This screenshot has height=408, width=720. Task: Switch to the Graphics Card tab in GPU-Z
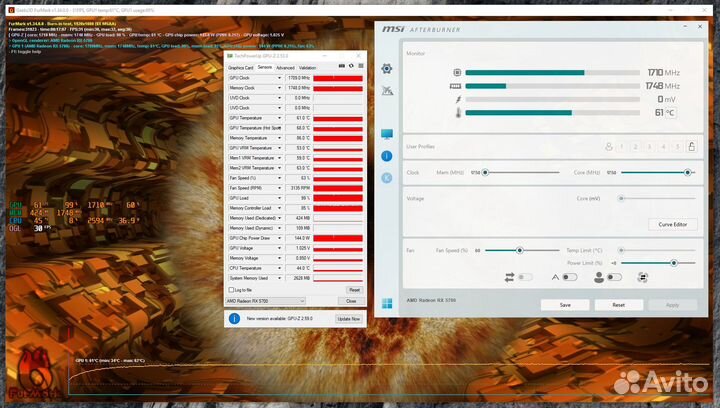241,68
